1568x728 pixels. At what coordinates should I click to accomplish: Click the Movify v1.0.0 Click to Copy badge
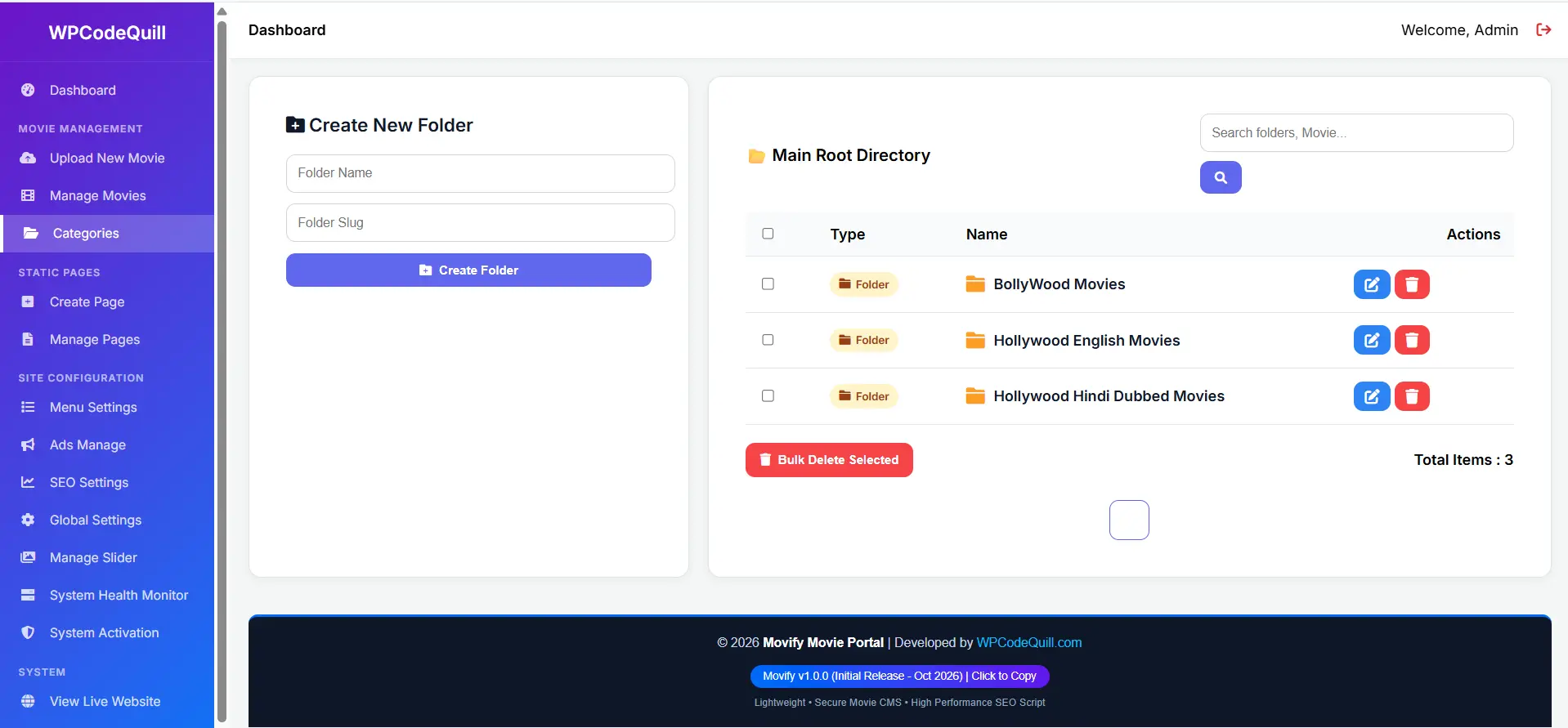[899, 676]
